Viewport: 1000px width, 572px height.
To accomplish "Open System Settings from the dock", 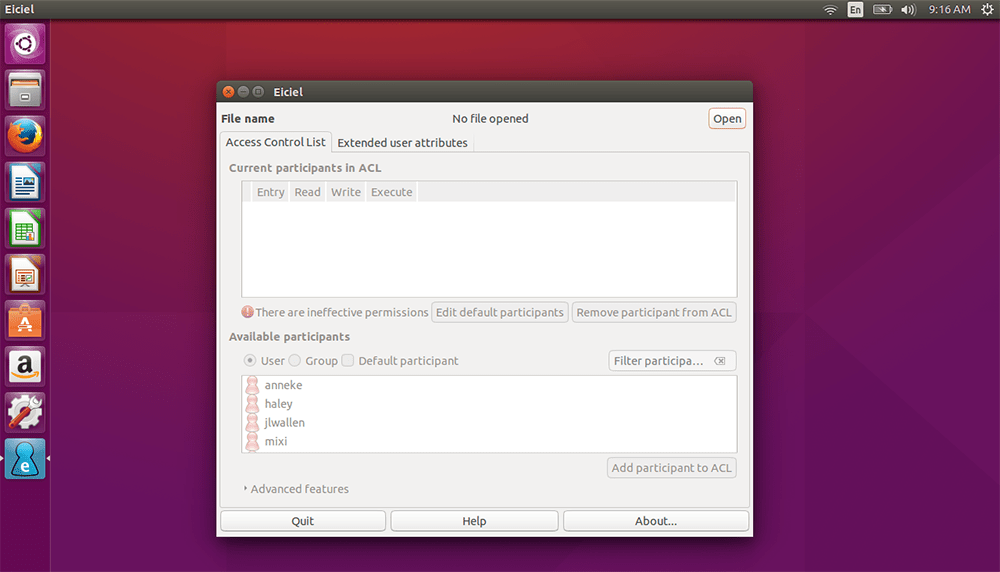I will (x=25, y=412).
